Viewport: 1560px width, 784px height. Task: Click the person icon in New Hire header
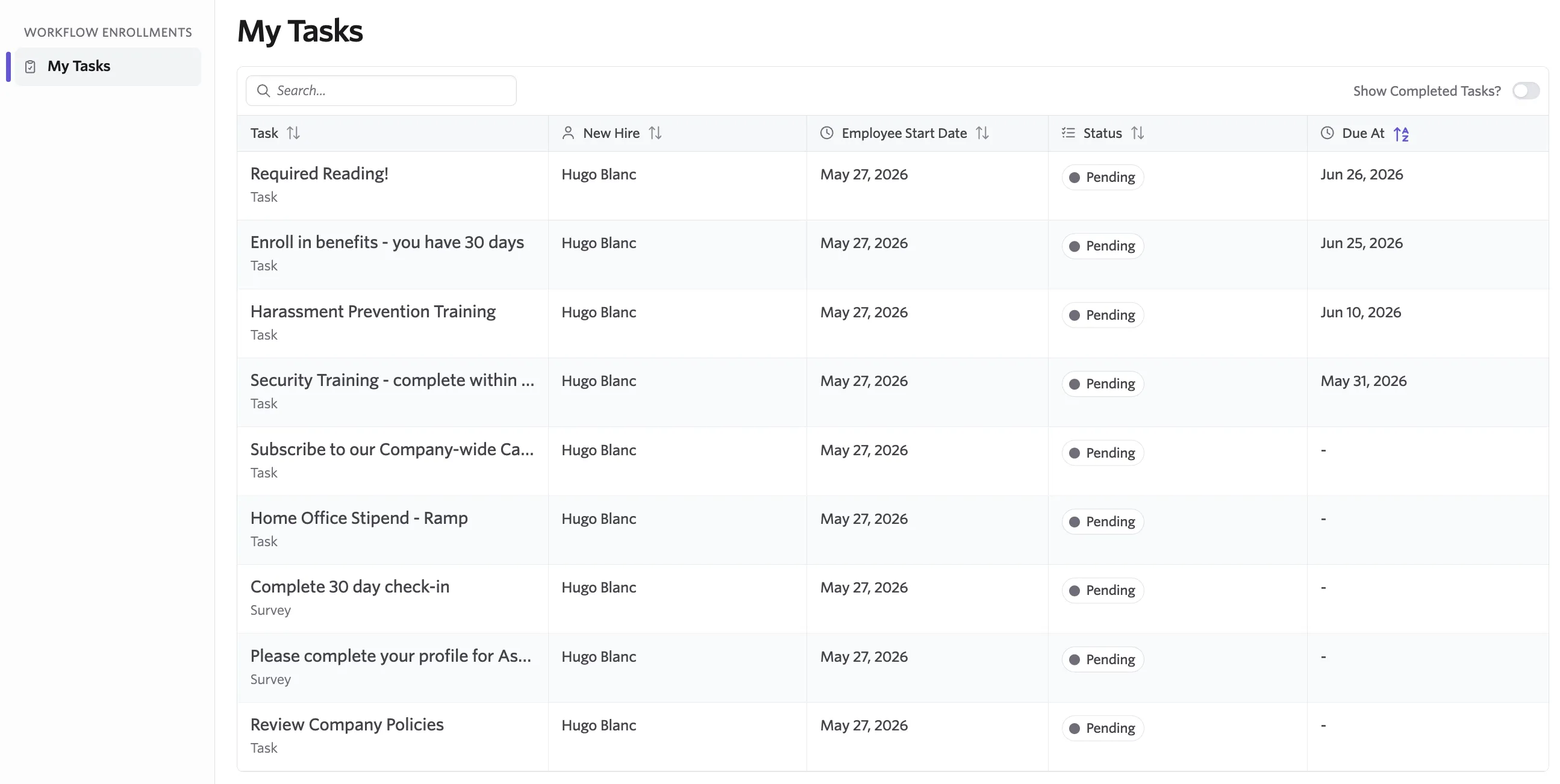coord(568,133)
